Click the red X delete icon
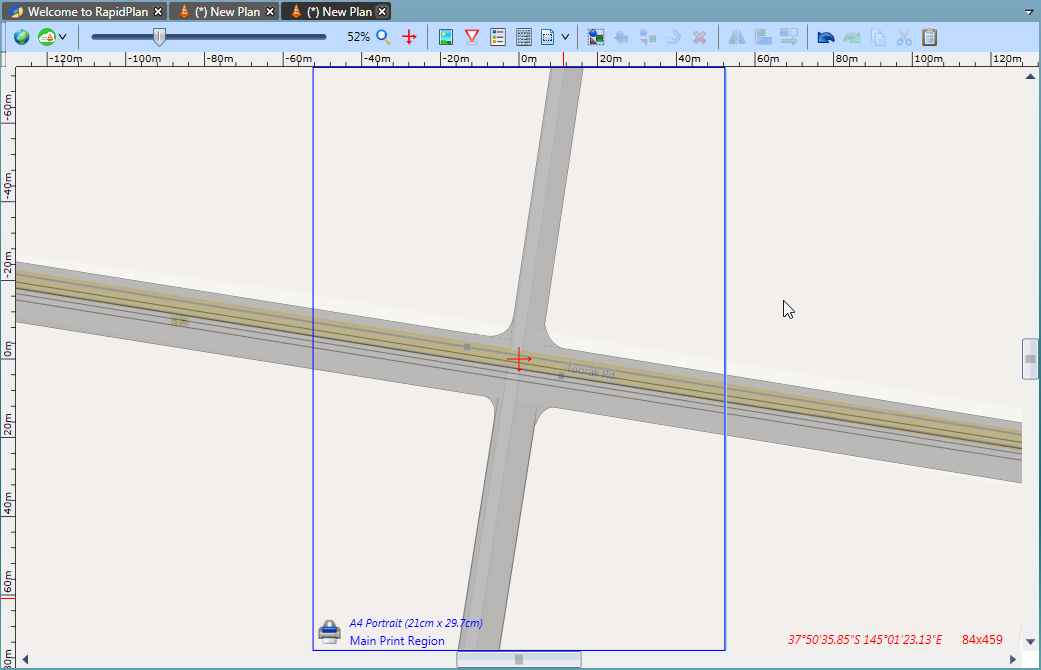This screenshot has height=670, width=1041. [x=699, y=37]
